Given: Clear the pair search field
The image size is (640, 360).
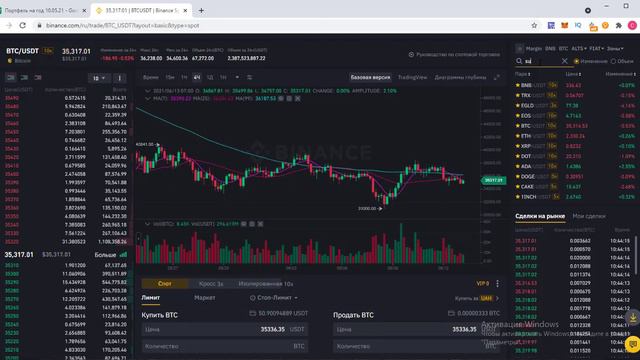Looking at the screenshot, I should [x=564, y=61].
